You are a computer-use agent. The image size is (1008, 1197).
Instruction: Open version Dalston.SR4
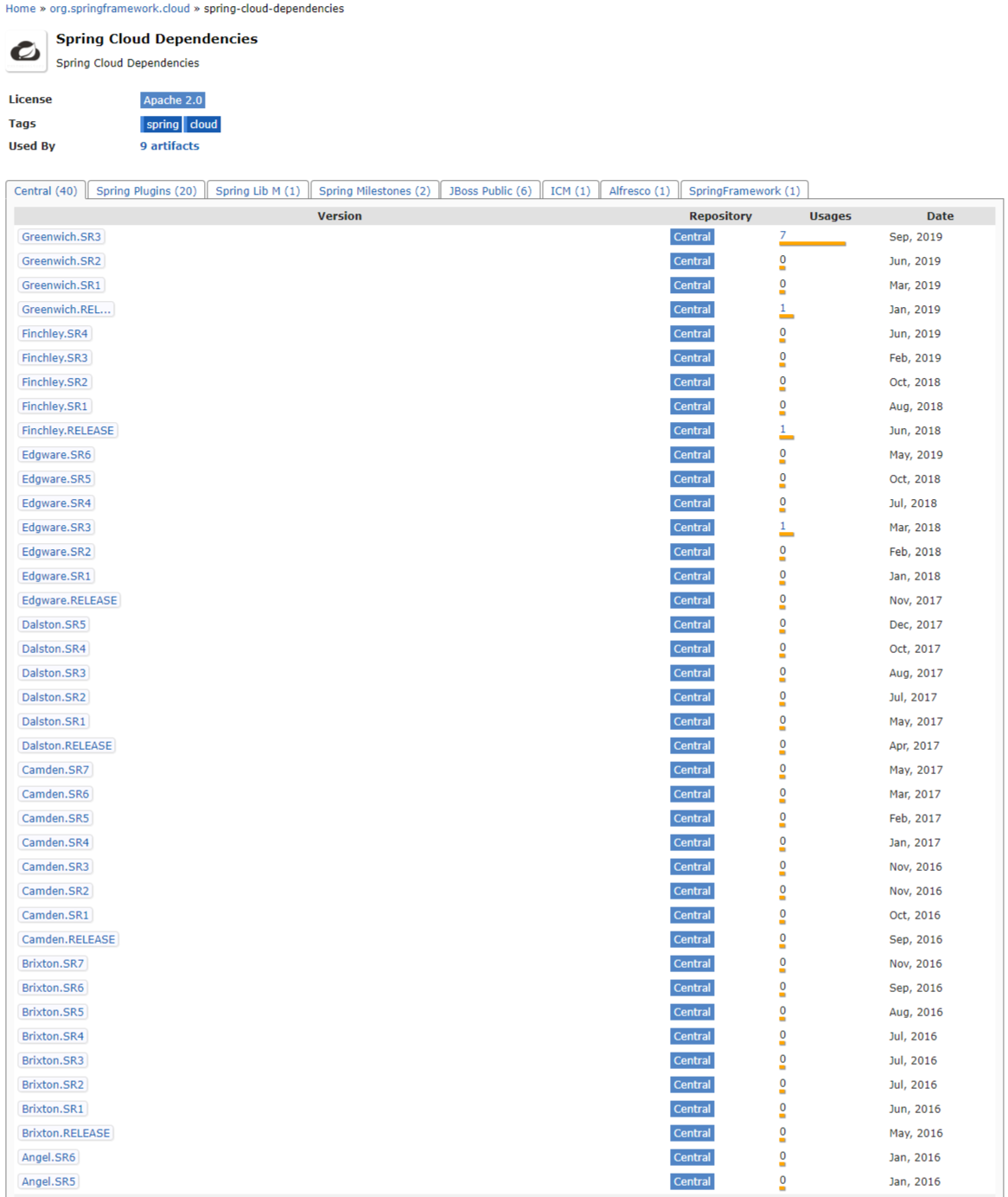[54, 649]
